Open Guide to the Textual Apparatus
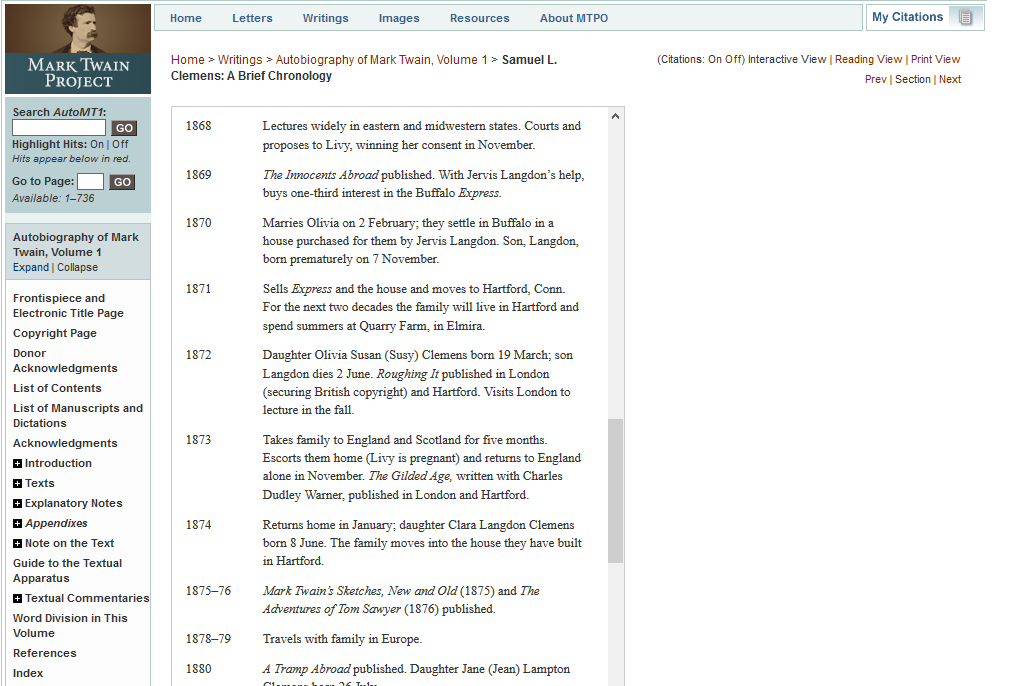This screenshot has height=686, width=1010. [x=68, y=571]
